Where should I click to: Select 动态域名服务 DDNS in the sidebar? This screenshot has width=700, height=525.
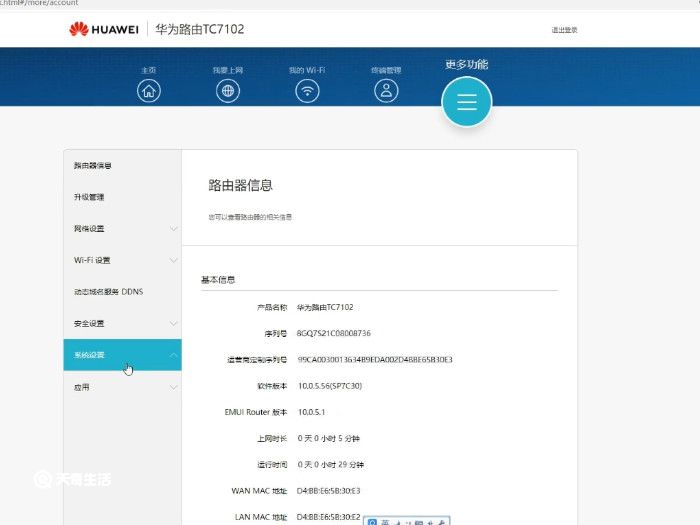pyautogui.click(x=108, y=292)
